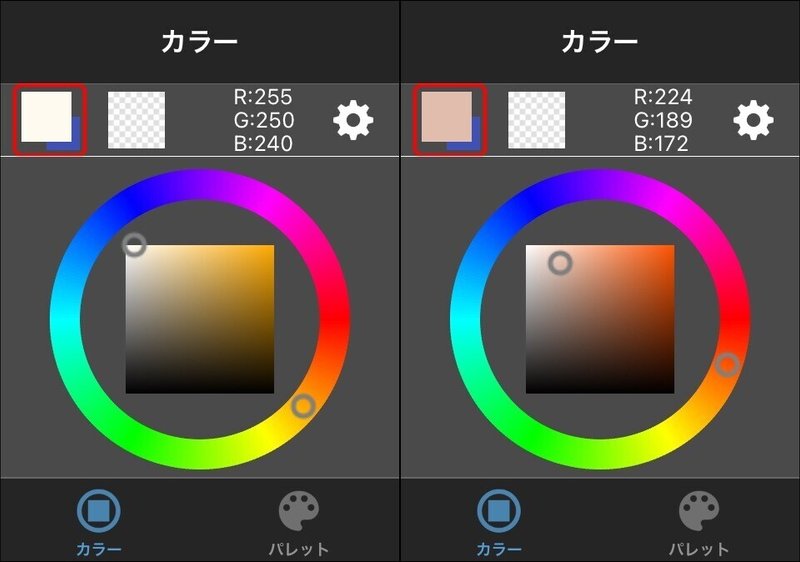Image resolution: width=800 pixels, height=562 pixels.
Task: Click the saturation picker handle in the orange square
Action: [x=560, y=263]
